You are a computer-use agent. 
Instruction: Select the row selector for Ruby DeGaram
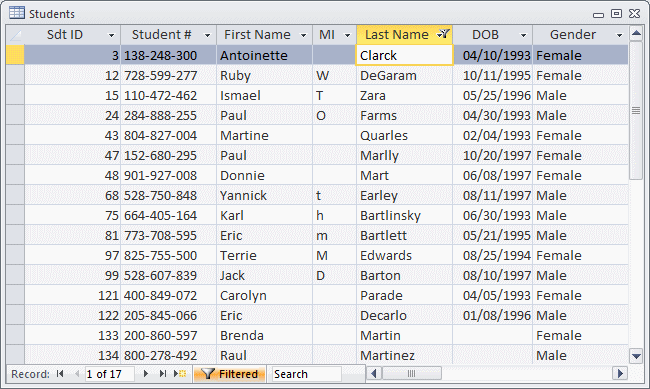[15, 75]
